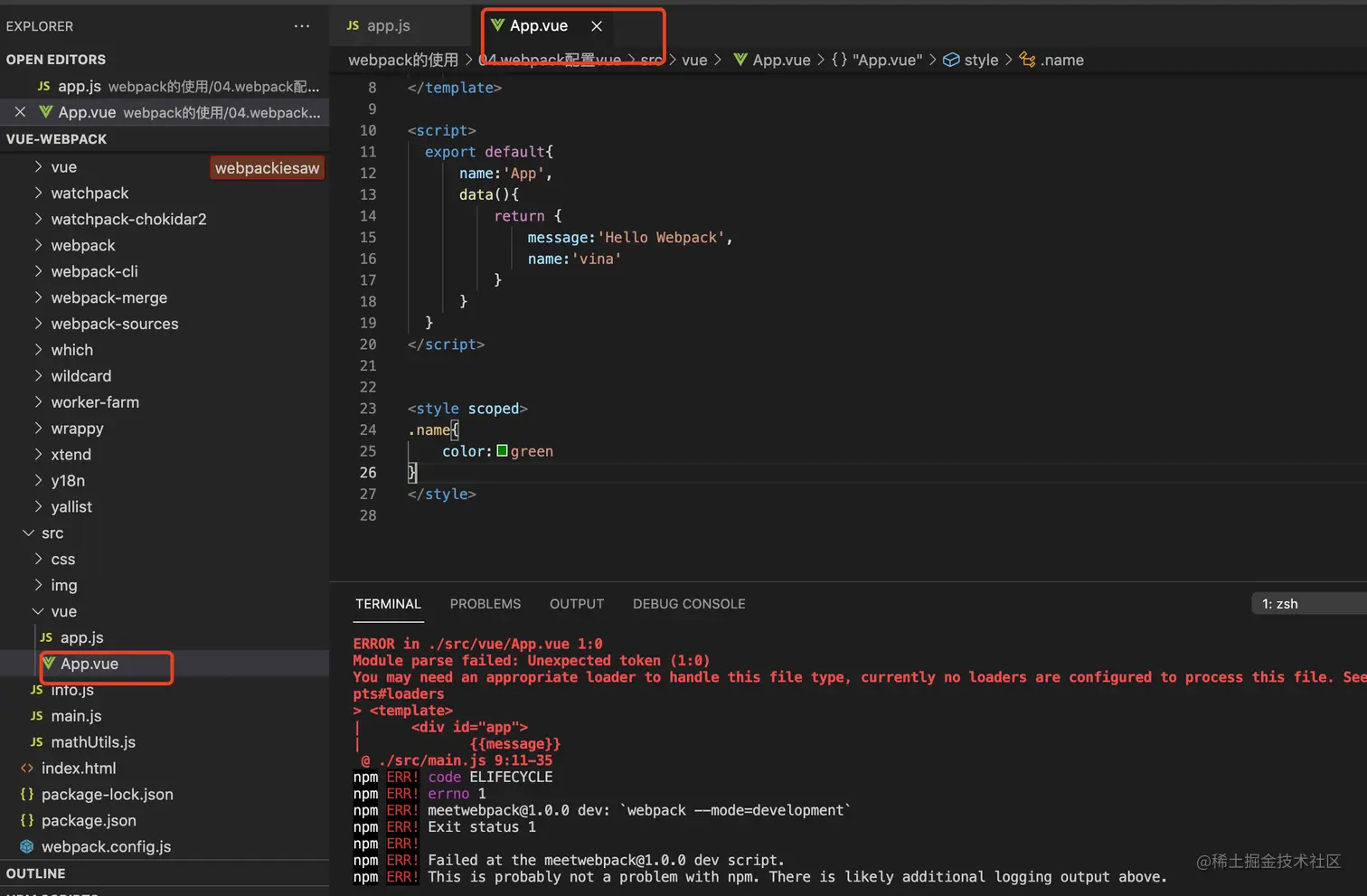Close App.vue in Open Editors list

pyautogui.click(x=20, y=112)
